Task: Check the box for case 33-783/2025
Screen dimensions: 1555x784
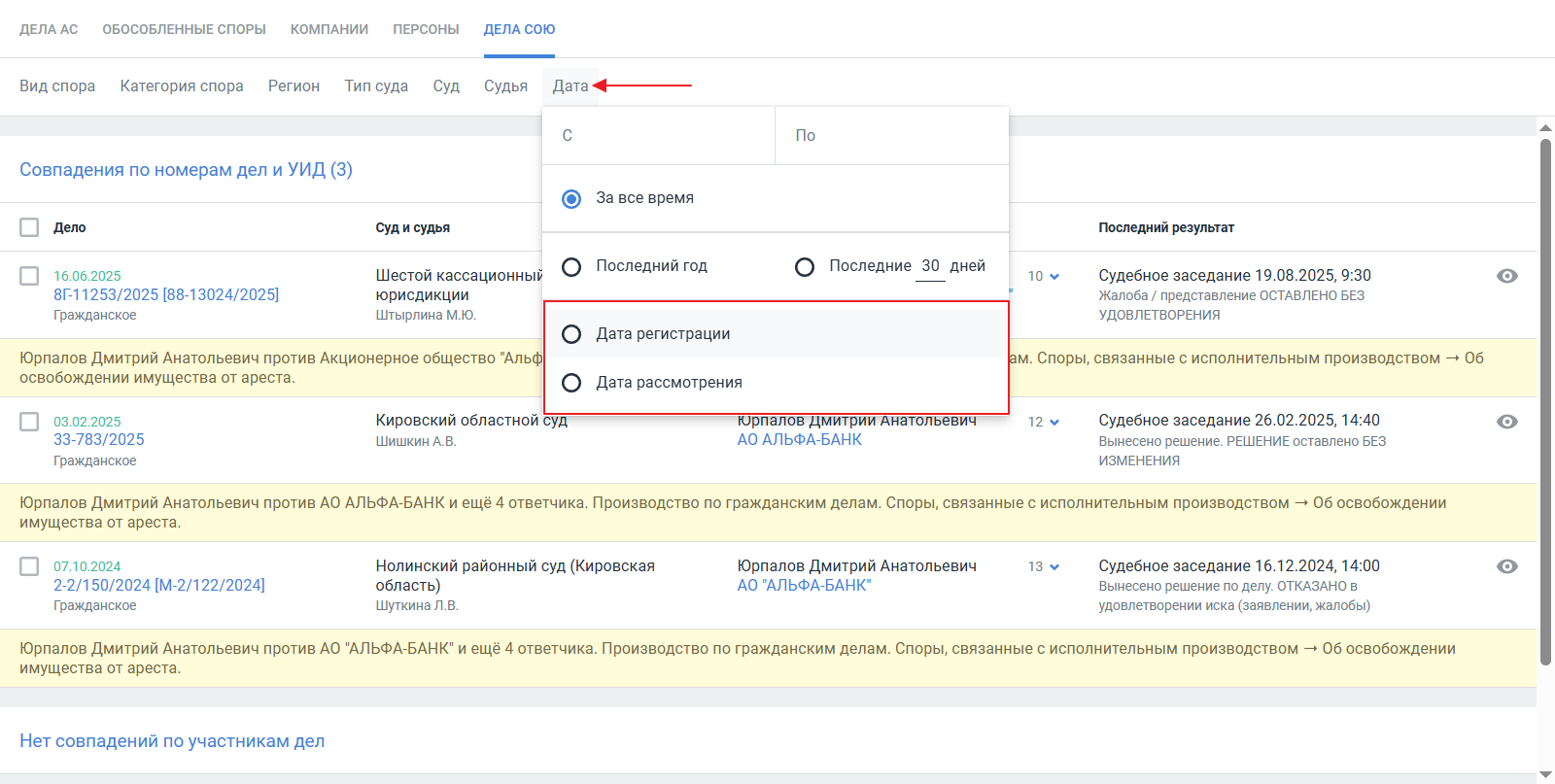Action: pos(29,422)
